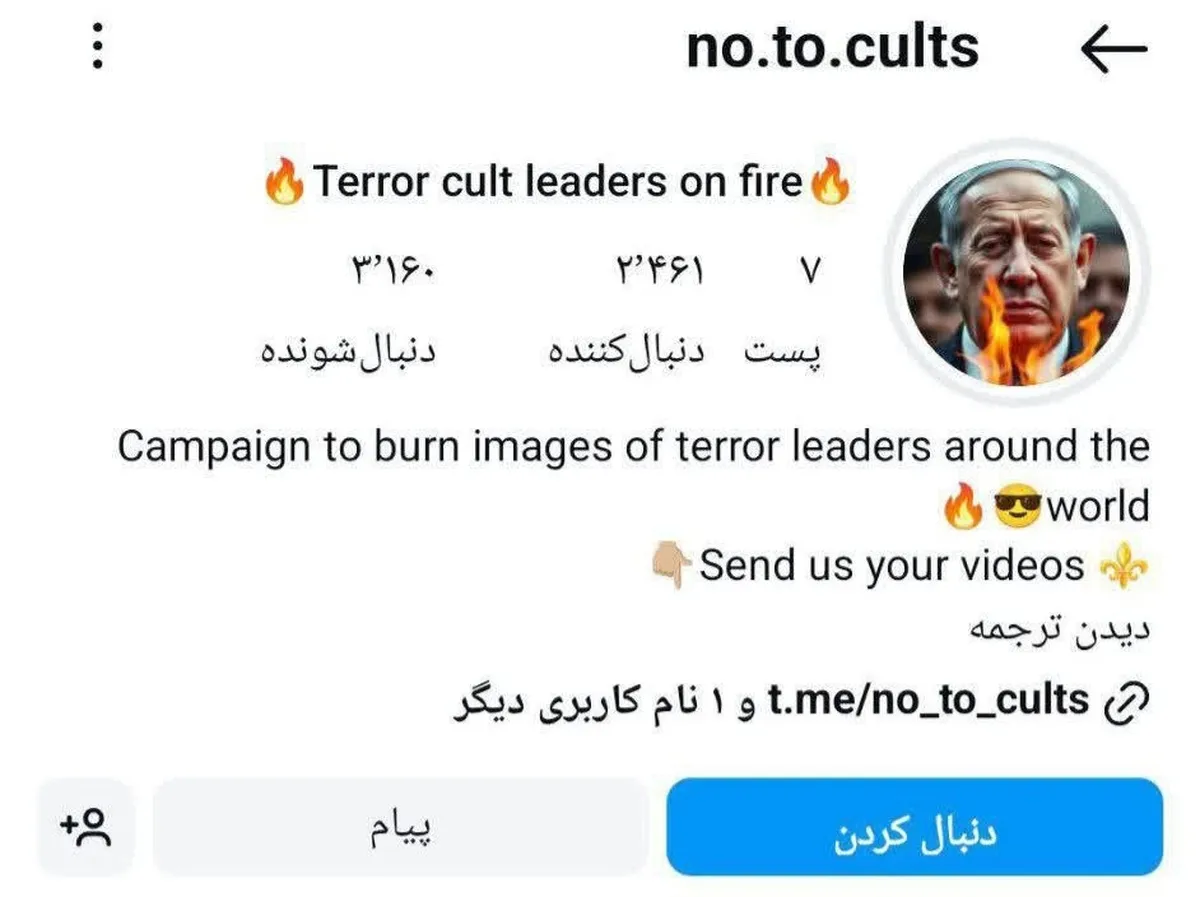The image size is (1200, 897).
Task: Click دیدن ترجمه to see translation
Action: tap(1060, 630)
